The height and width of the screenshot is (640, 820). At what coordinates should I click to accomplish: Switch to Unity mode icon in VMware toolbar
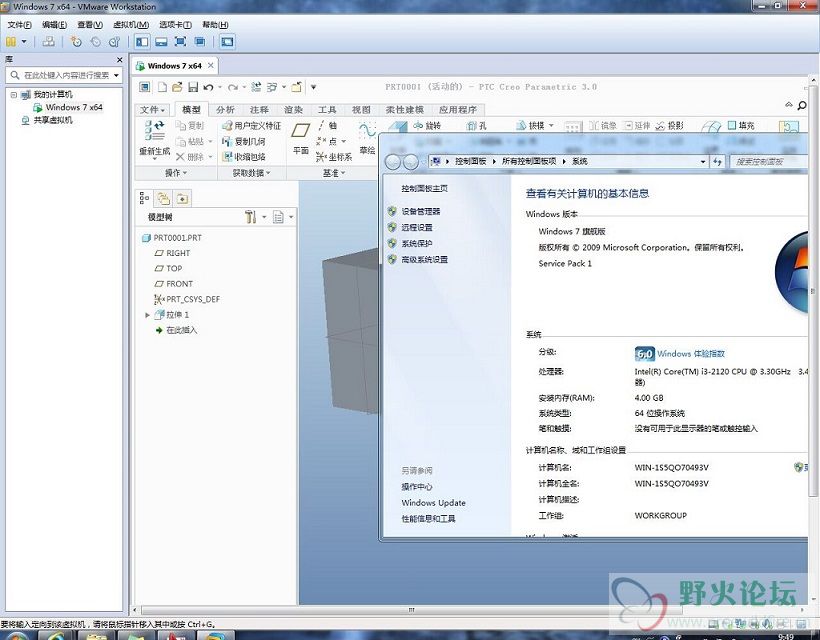click(x=200, y=41)
